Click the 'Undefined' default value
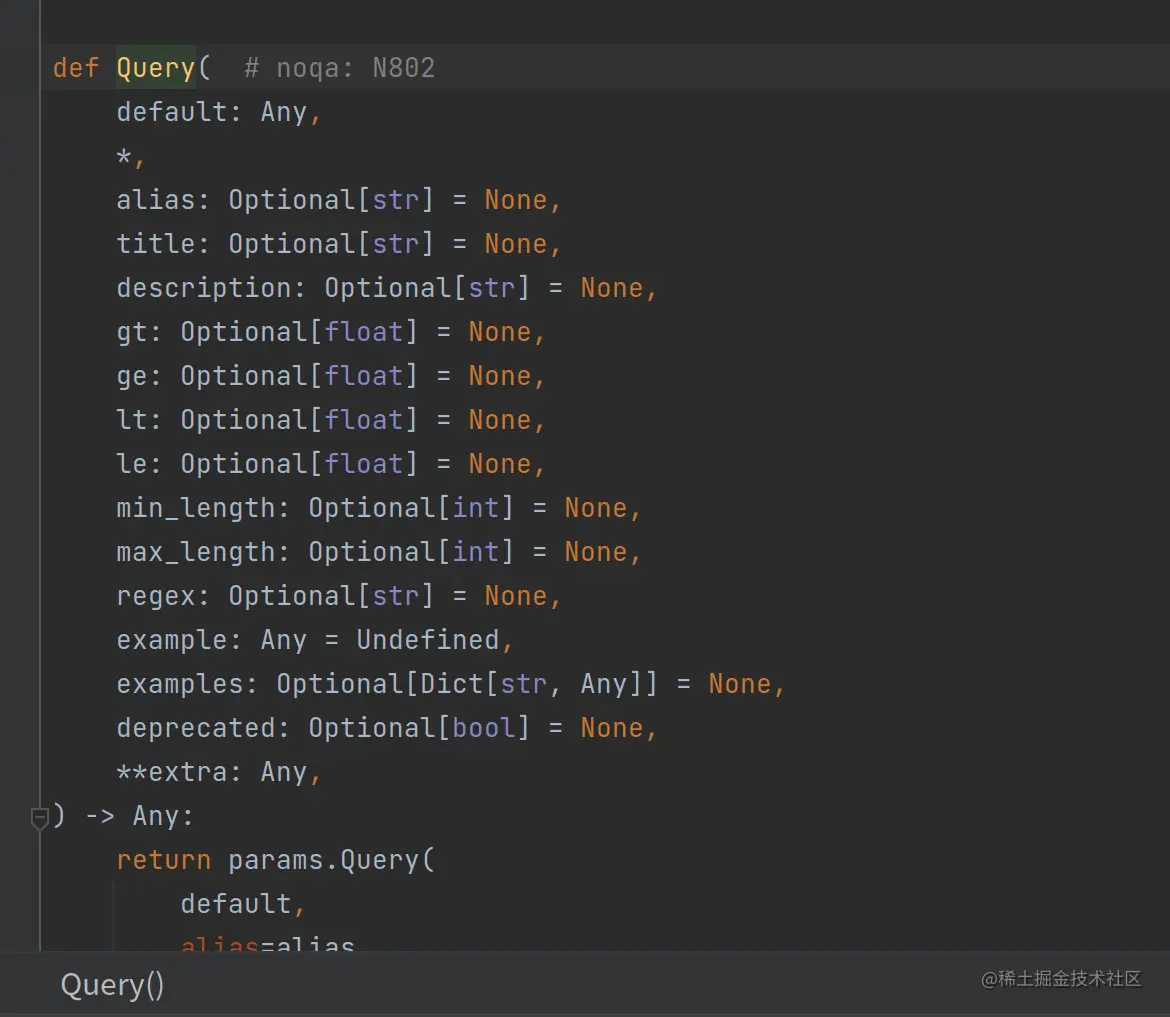The width and height of the screenshot is (1170, 1017). point(428,640)
